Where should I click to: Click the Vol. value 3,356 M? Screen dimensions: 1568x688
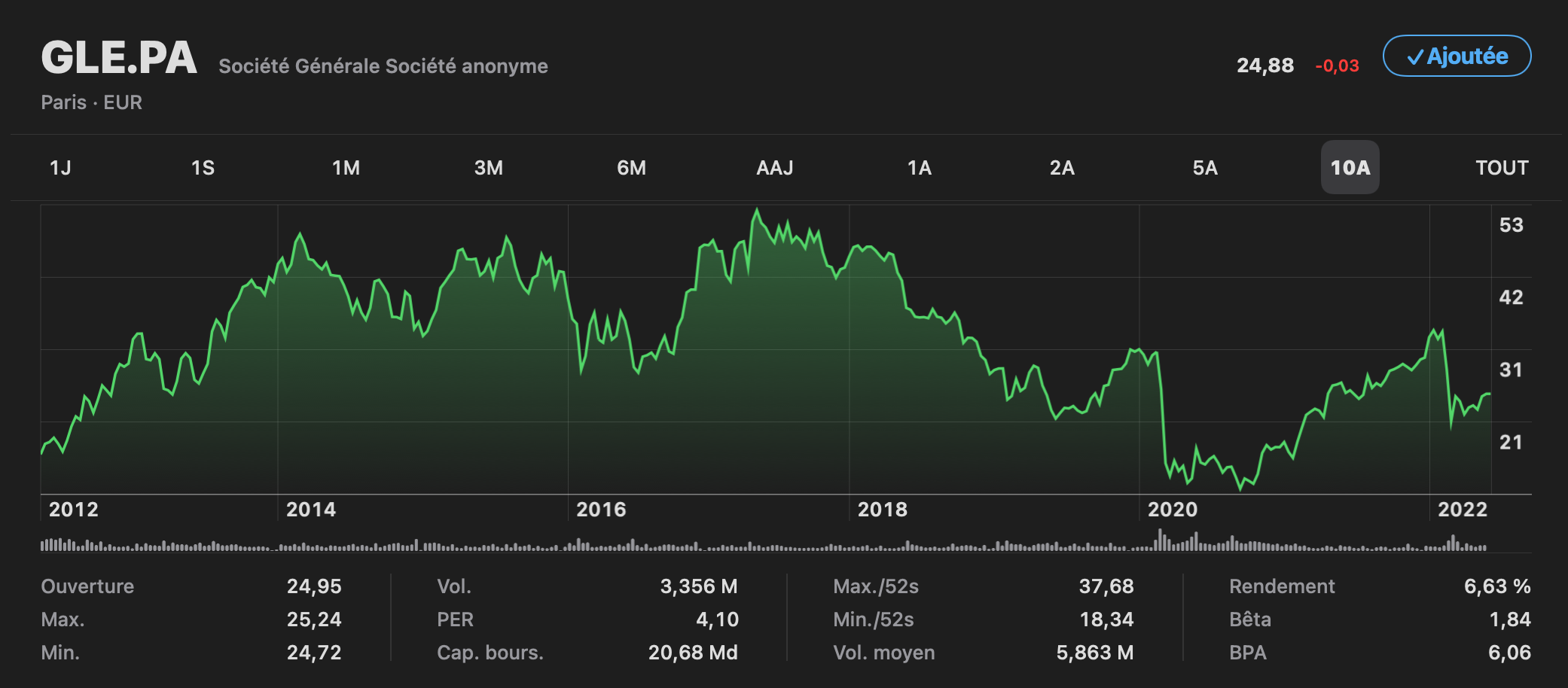coord(699,586)
